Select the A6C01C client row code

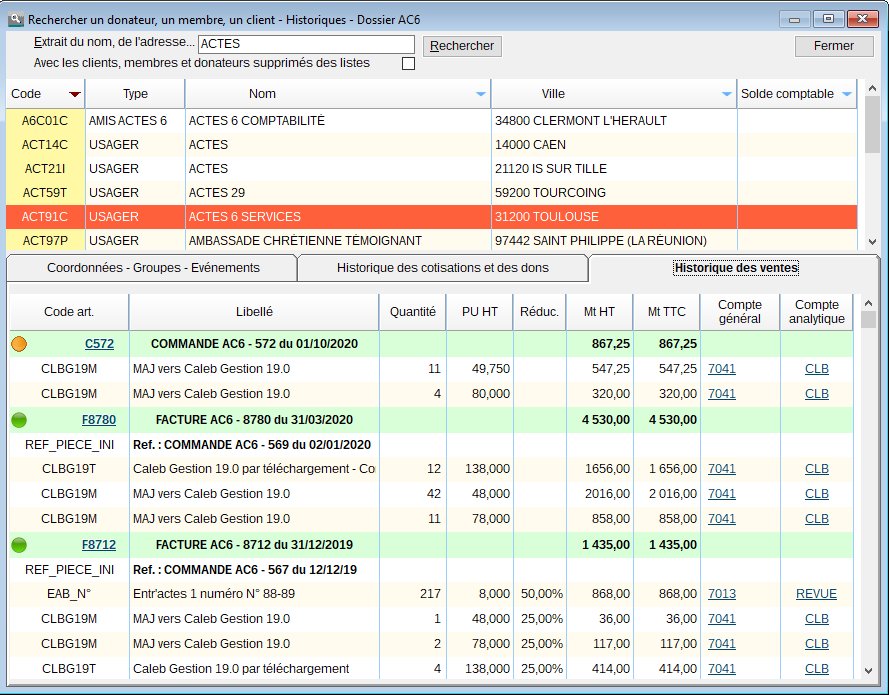pyautogui.click(x=45, y=121)
